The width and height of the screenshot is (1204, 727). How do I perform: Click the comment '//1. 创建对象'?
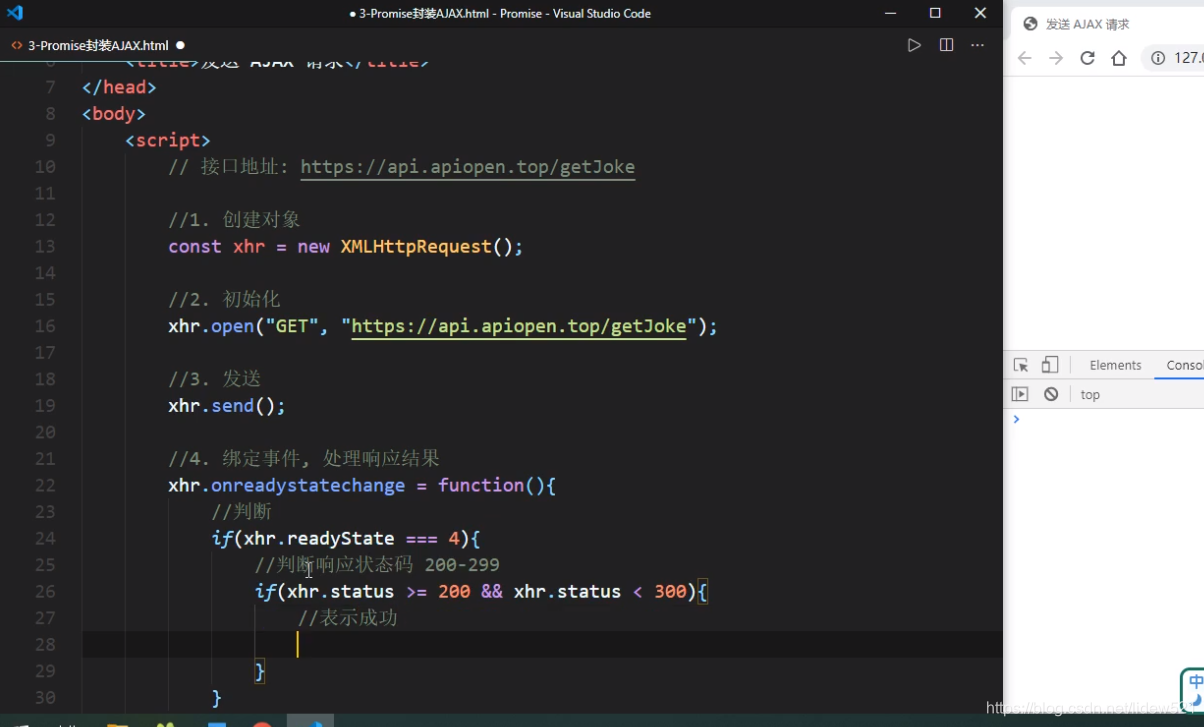pos(234,220)
